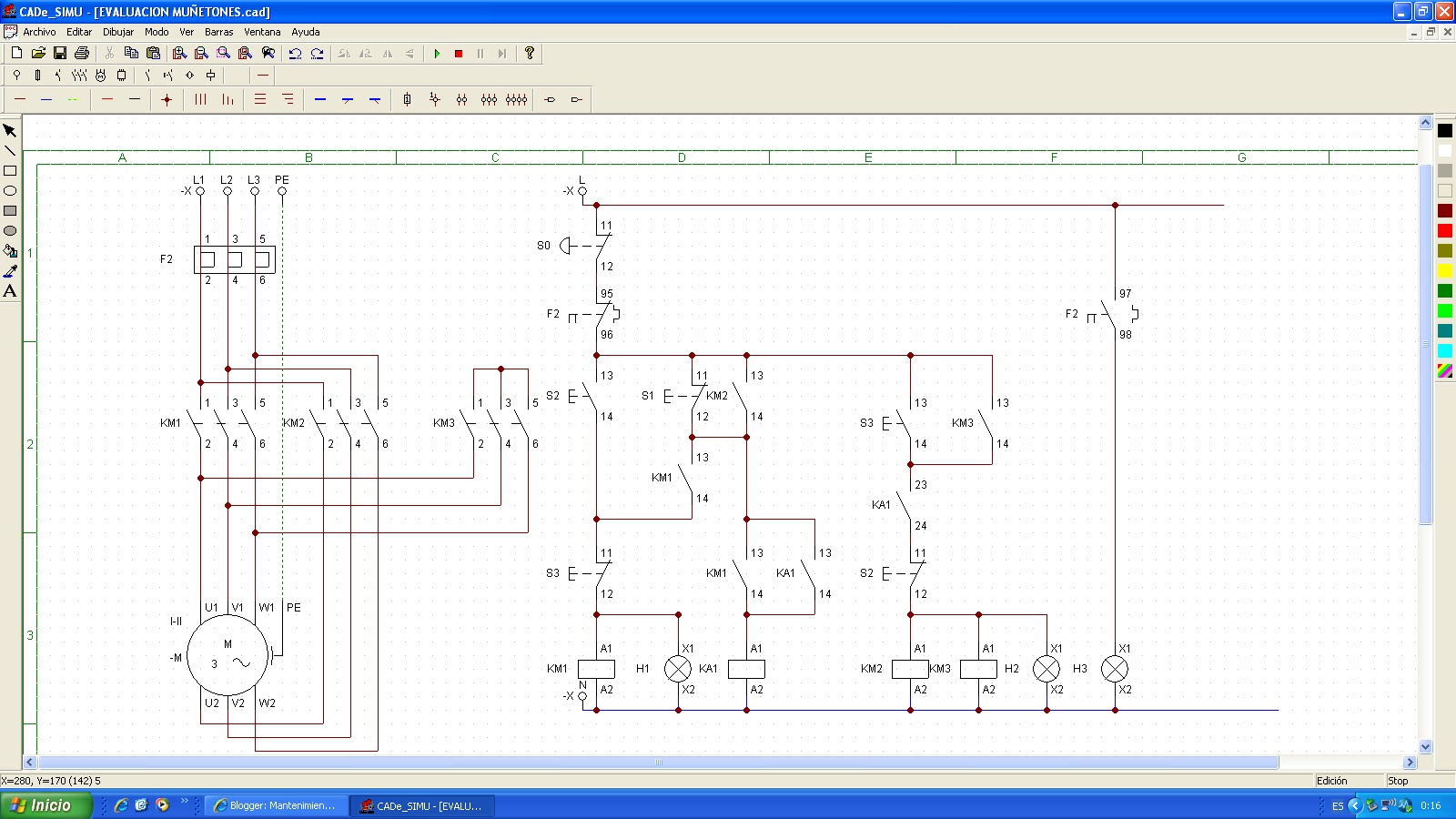The image size is (1456, 819).
Task: Open the contactor power contacts library
Action: coord(79,76)
